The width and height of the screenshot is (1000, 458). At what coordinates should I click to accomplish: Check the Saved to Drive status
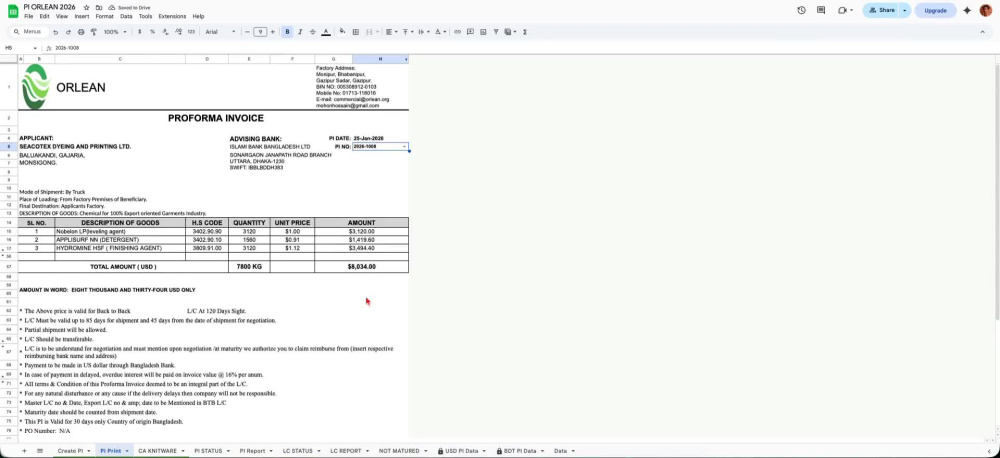129,8
